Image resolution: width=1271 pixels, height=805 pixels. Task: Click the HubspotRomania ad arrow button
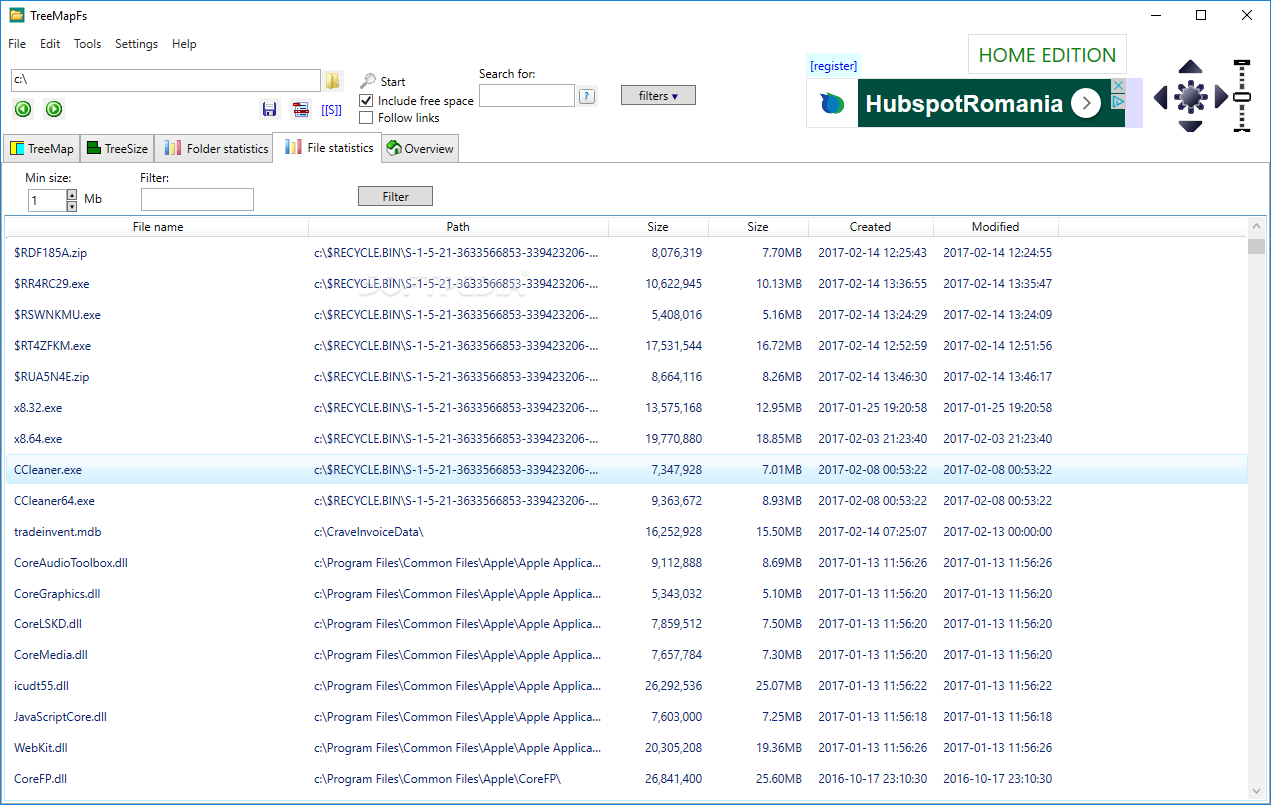click(1086, 103)
